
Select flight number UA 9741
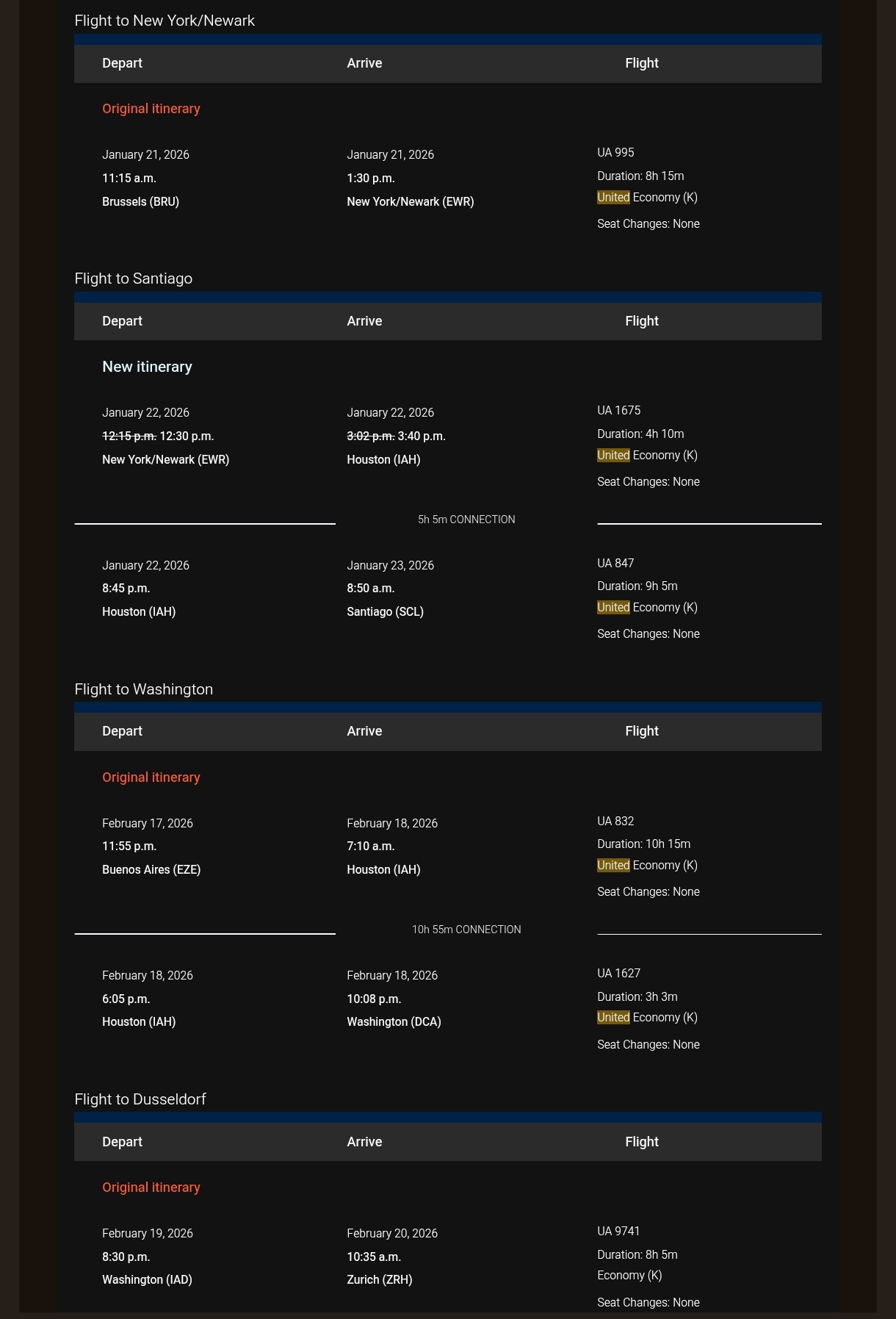click(618, 1232)
